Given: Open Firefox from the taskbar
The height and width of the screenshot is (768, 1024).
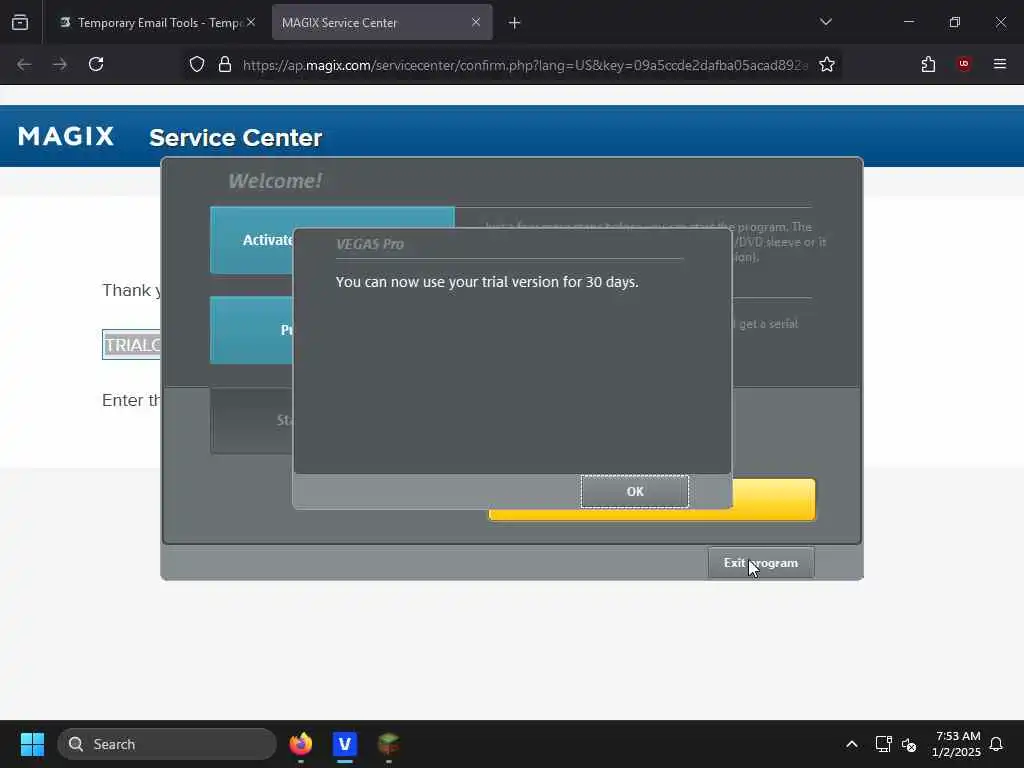Looking at the screenshot, I should pyautogui.click(x=300, y=744).
